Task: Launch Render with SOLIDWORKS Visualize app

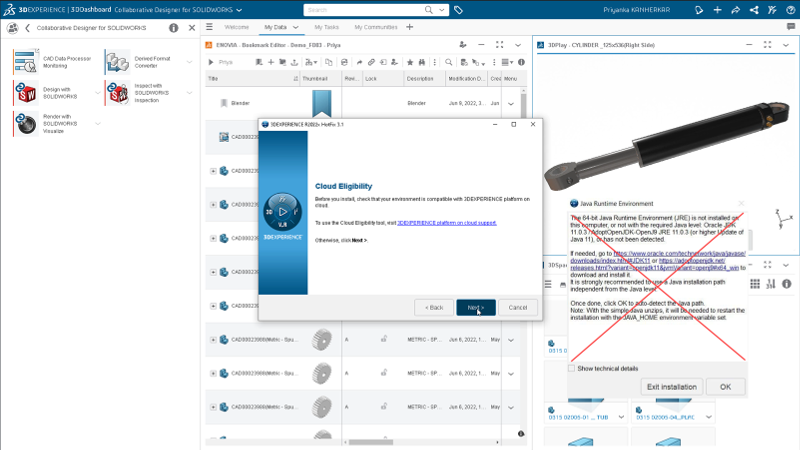Action: point(26,124)
